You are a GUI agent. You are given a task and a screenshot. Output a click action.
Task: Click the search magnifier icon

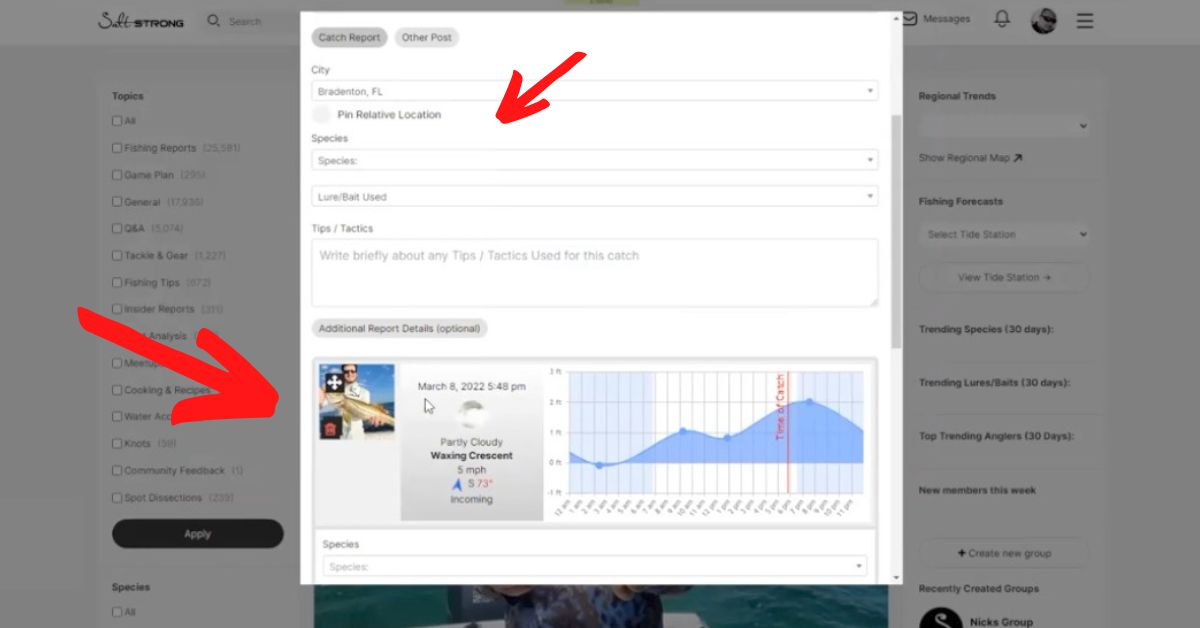213,20
